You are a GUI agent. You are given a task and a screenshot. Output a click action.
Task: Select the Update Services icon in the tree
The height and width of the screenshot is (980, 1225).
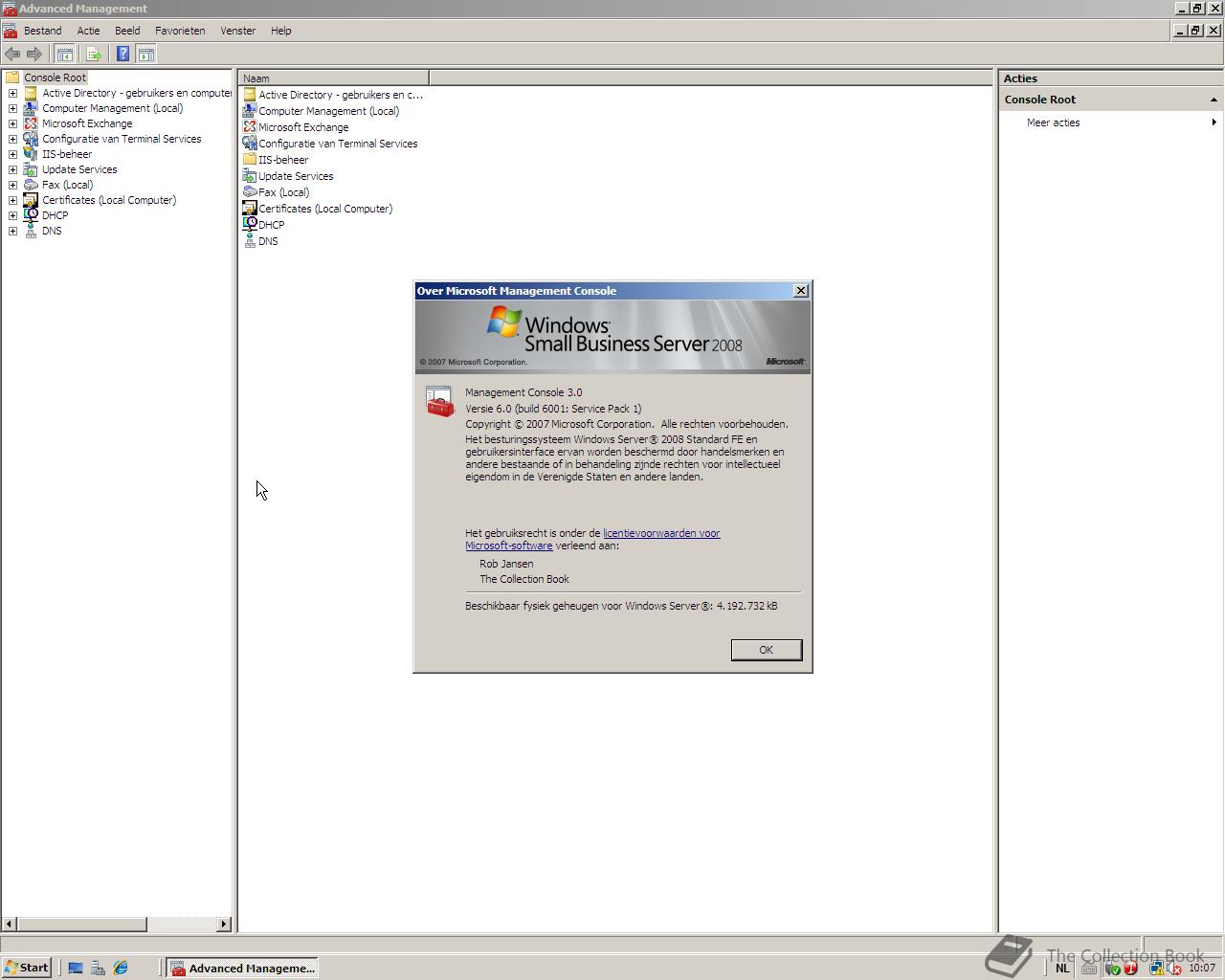[31, 169]
